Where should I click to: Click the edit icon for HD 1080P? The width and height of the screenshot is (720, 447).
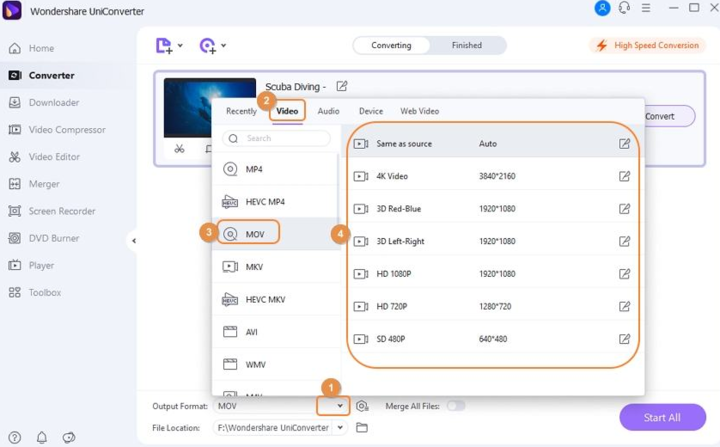(x=624, y=274)
